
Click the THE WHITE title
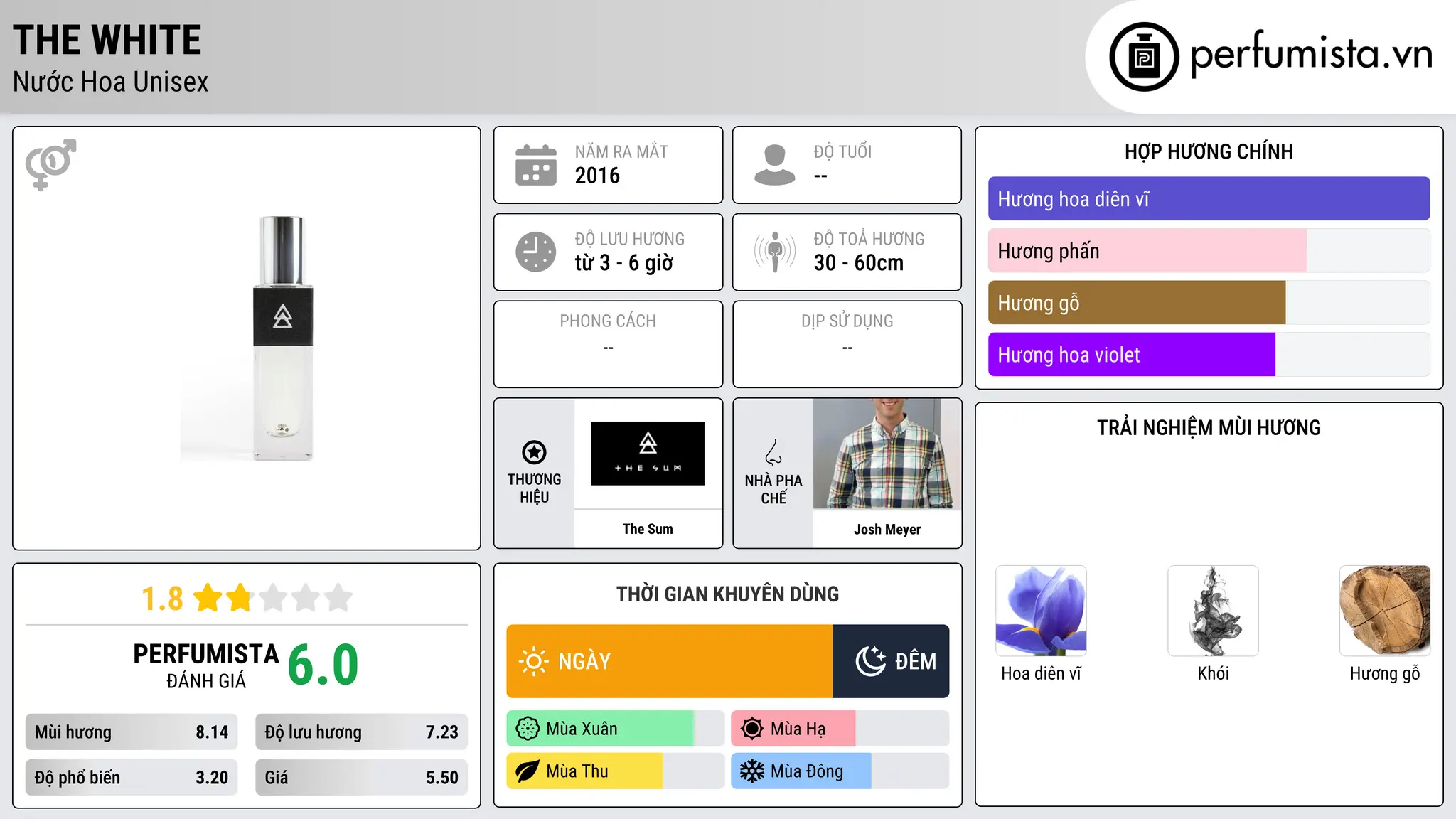[x=107, y=40]
